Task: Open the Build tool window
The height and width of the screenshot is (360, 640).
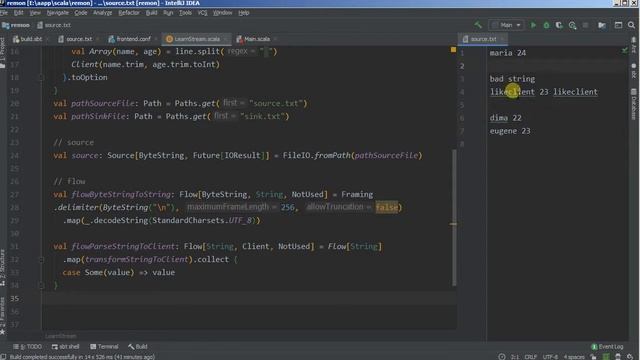Action: coord(138,347)
